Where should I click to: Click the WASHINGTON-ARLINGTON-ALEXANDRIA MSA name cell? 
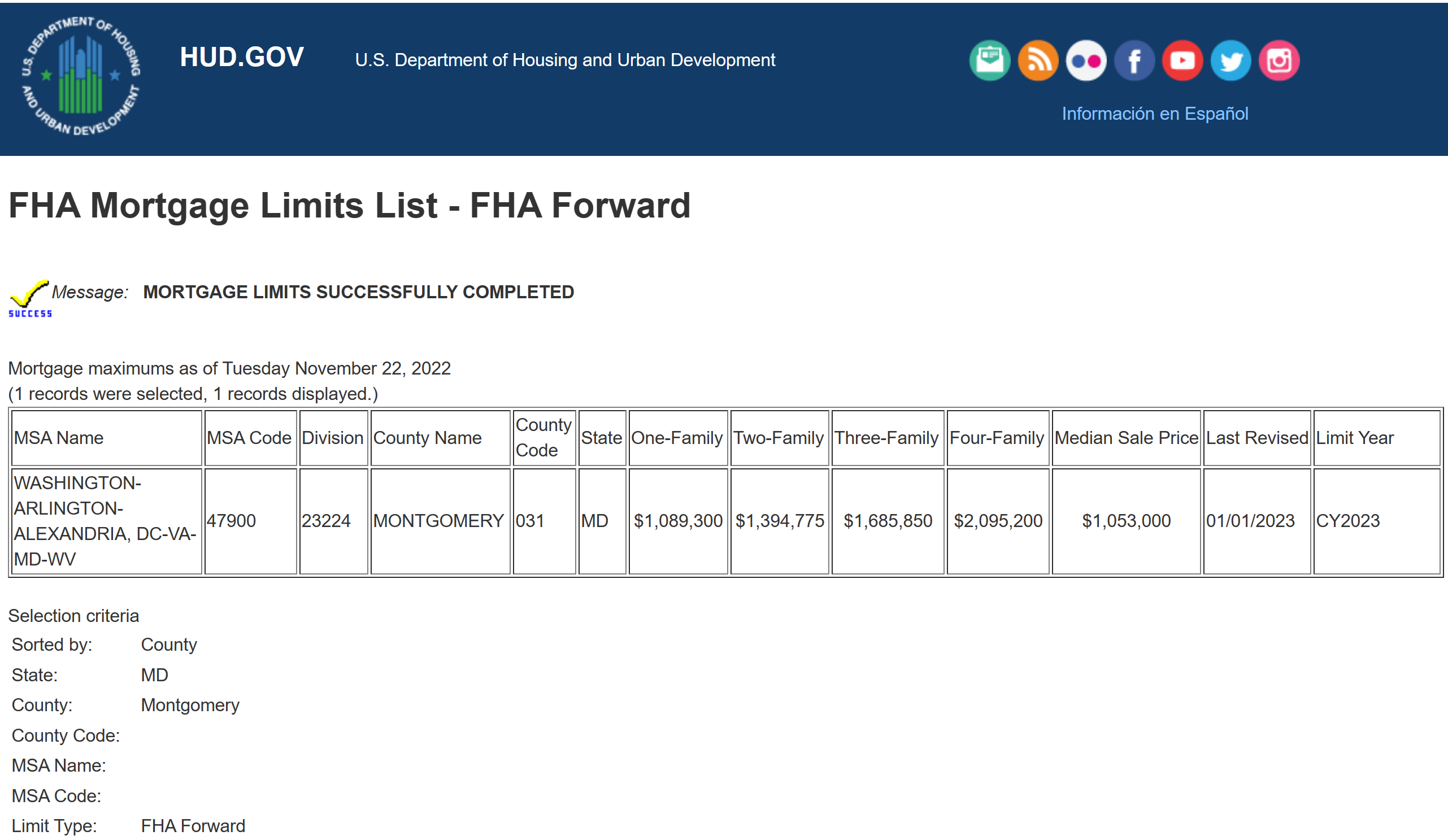107,521
